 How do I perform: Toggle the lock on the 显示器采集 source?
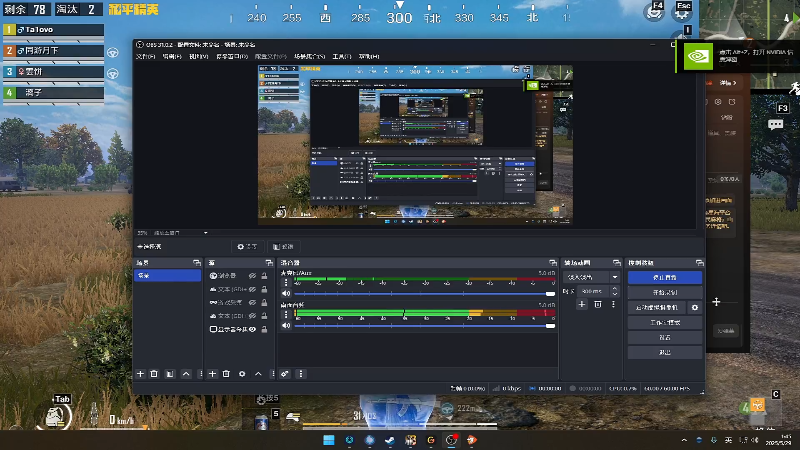[x=264, y=330]
